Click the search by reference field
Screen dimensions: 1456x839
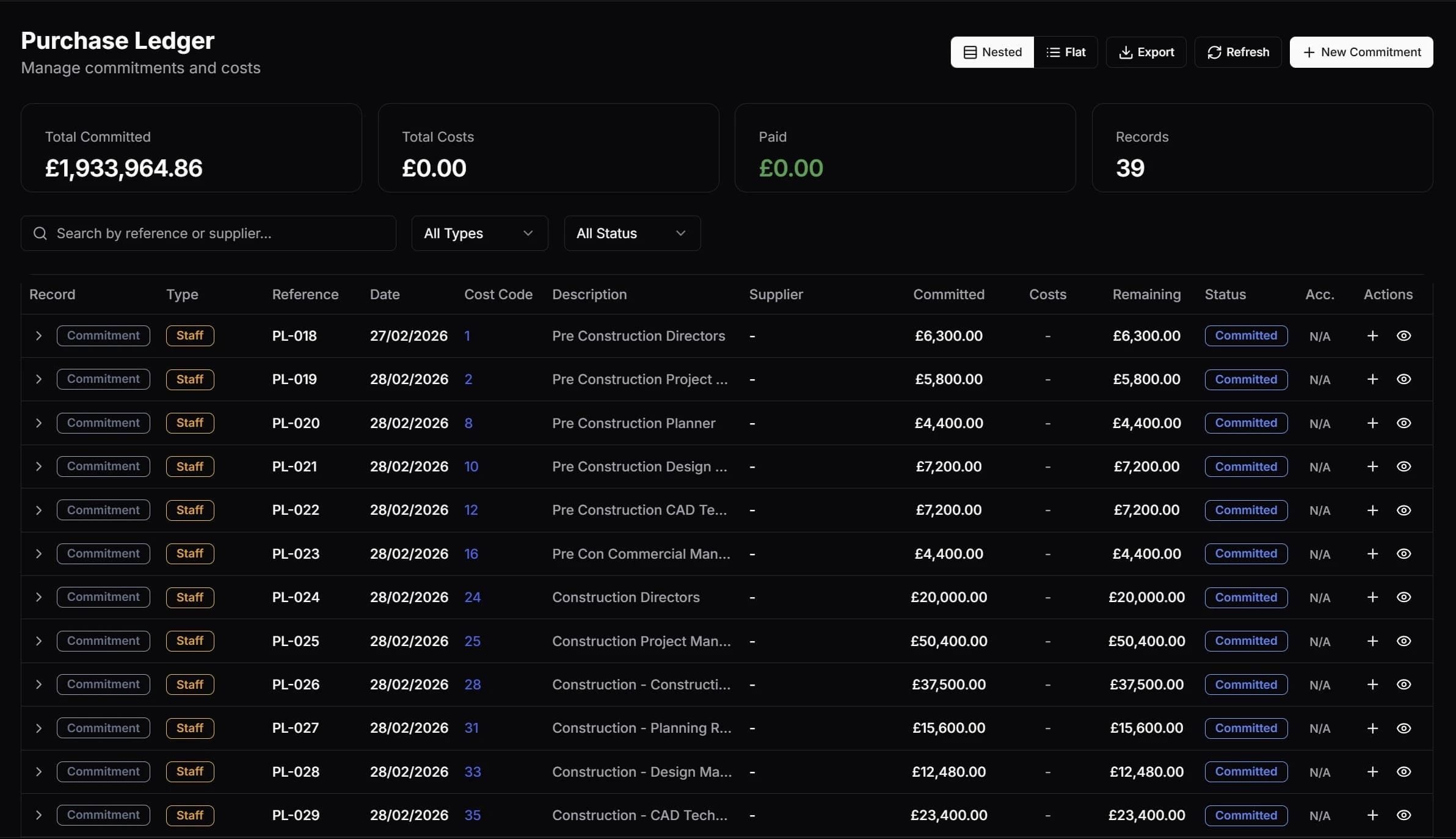point(209,233)
